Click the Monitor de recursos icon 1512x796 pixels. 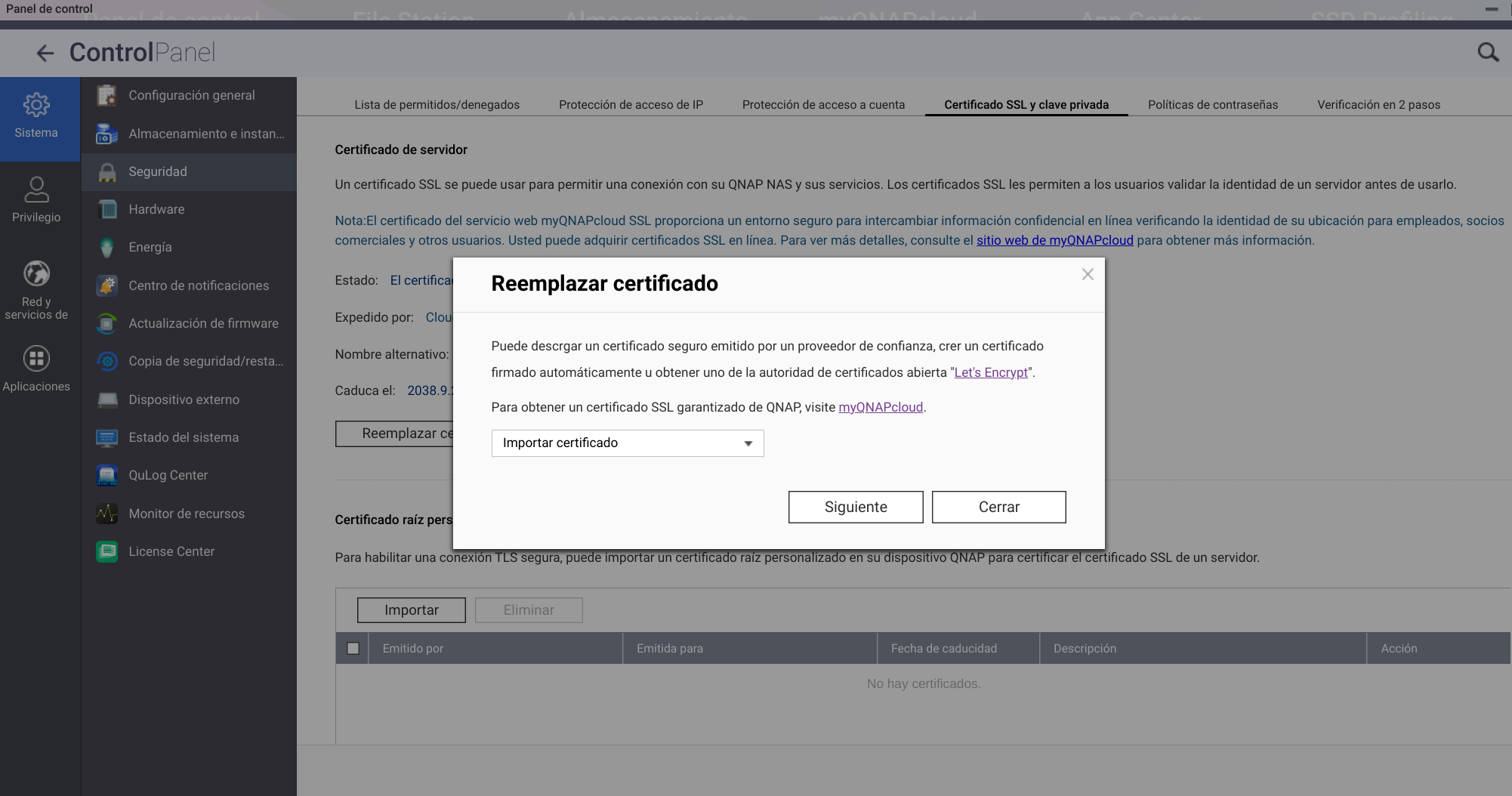point(107,514)
